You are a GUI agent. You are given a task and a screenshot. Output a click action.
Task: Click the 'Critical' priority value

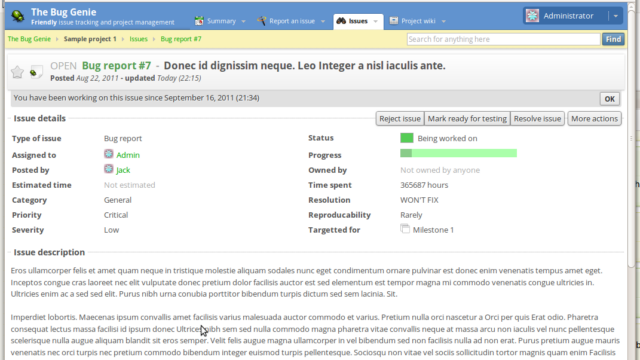tap(116, 215)
